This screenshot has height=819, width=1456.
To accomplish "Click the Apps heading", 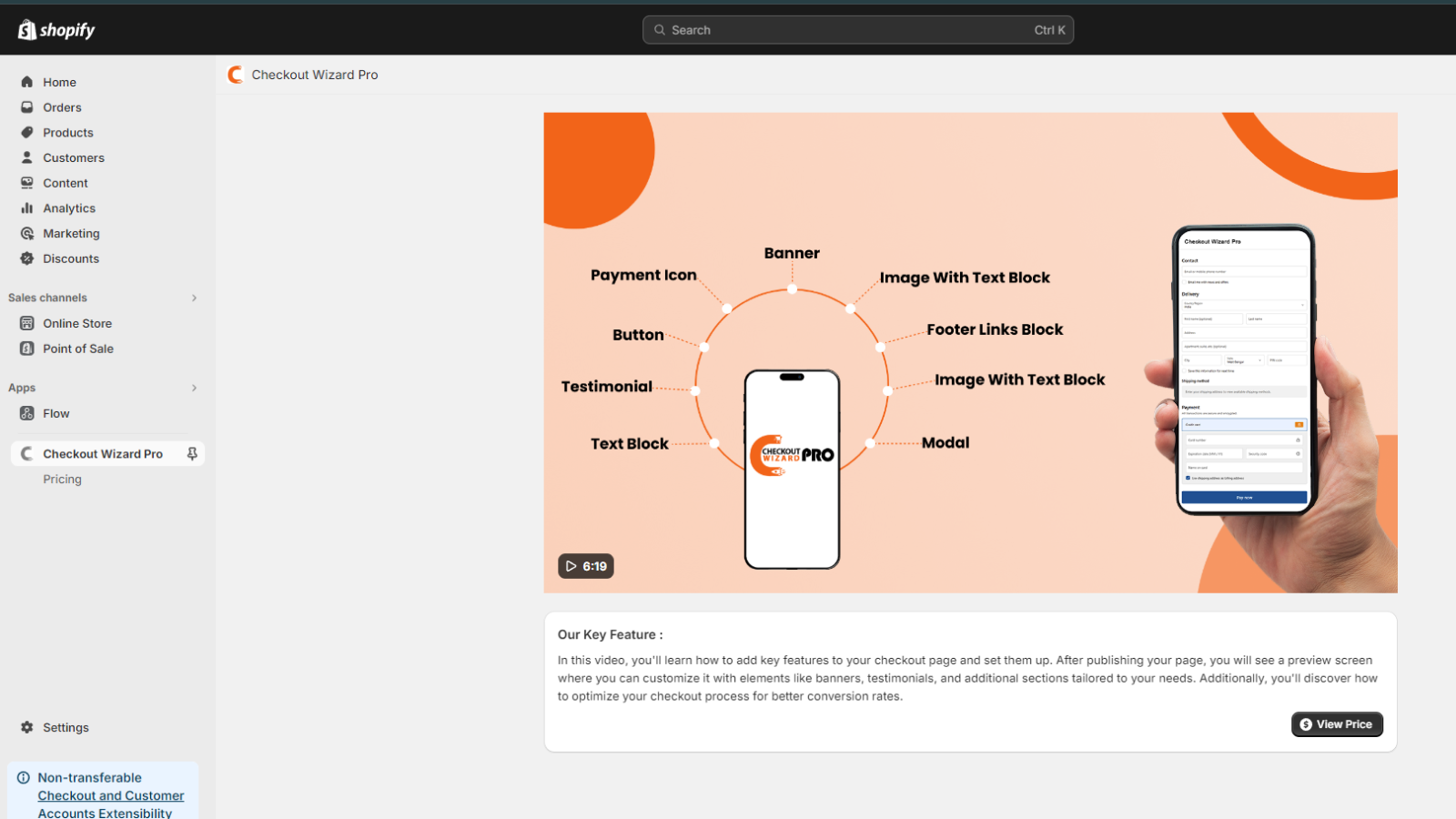I will 22,388.
